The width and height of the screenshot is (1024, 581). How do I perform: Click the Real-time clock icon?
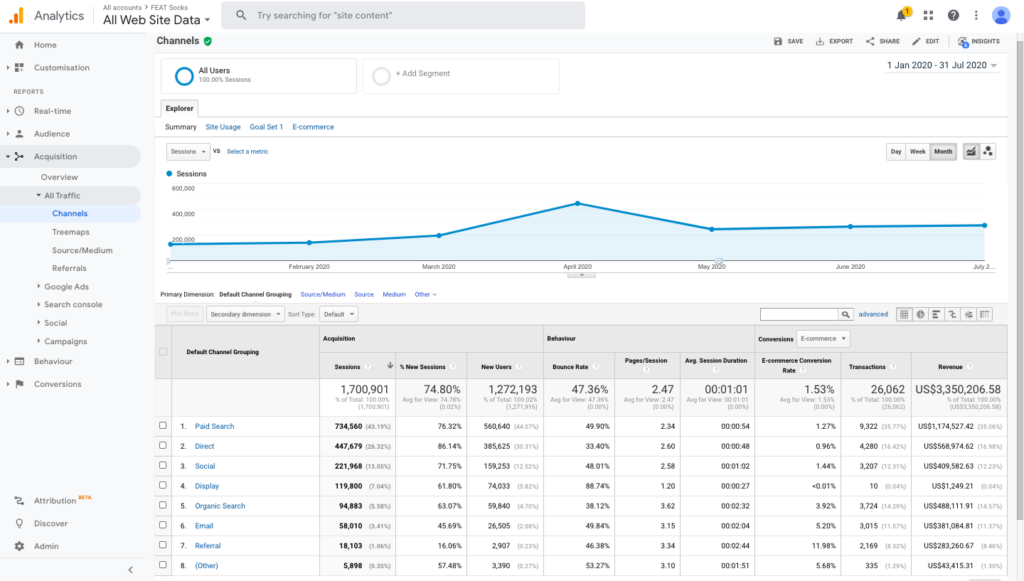[20, 111]
